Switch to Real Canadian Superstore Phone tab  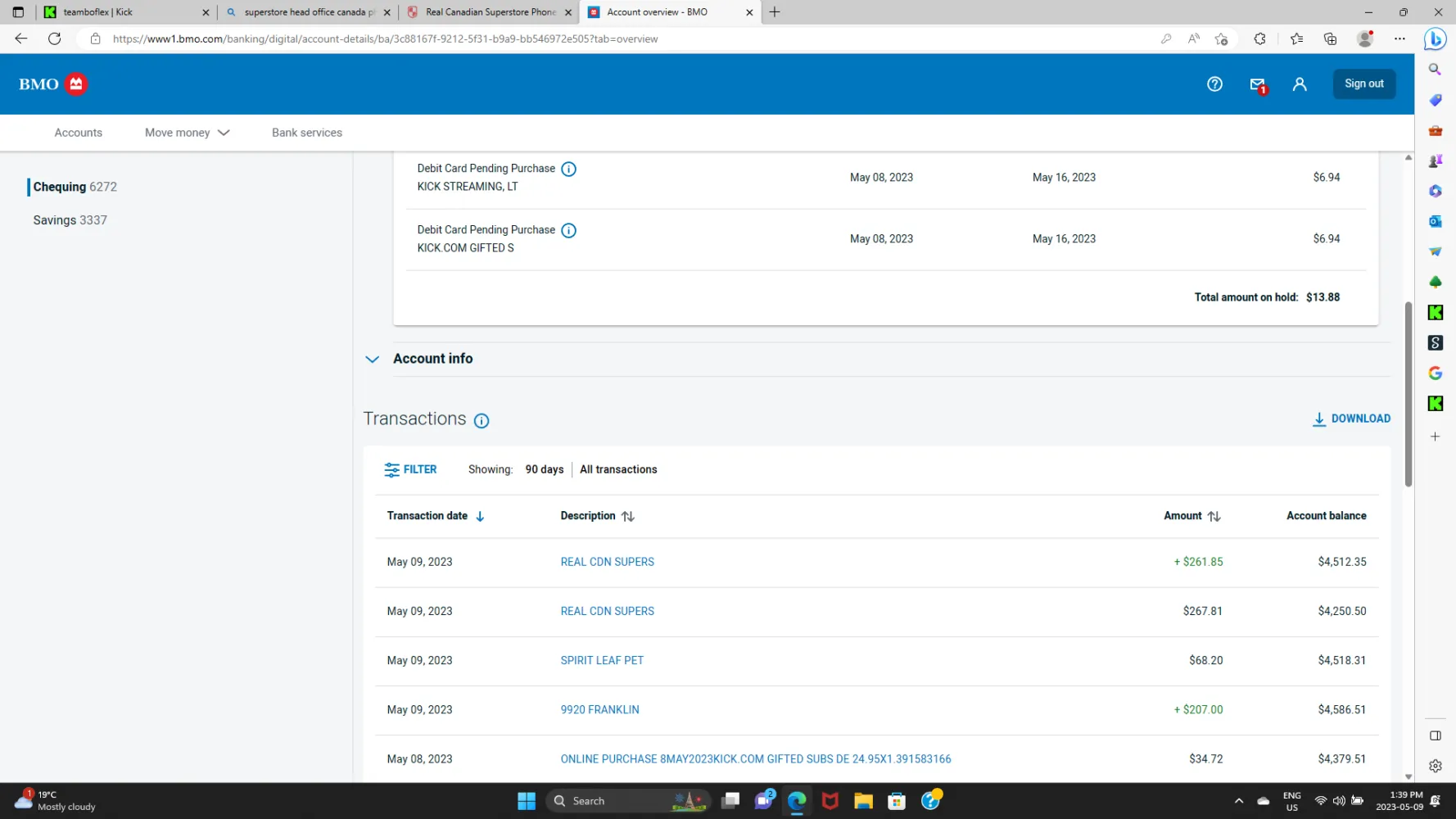click(489, 12)
